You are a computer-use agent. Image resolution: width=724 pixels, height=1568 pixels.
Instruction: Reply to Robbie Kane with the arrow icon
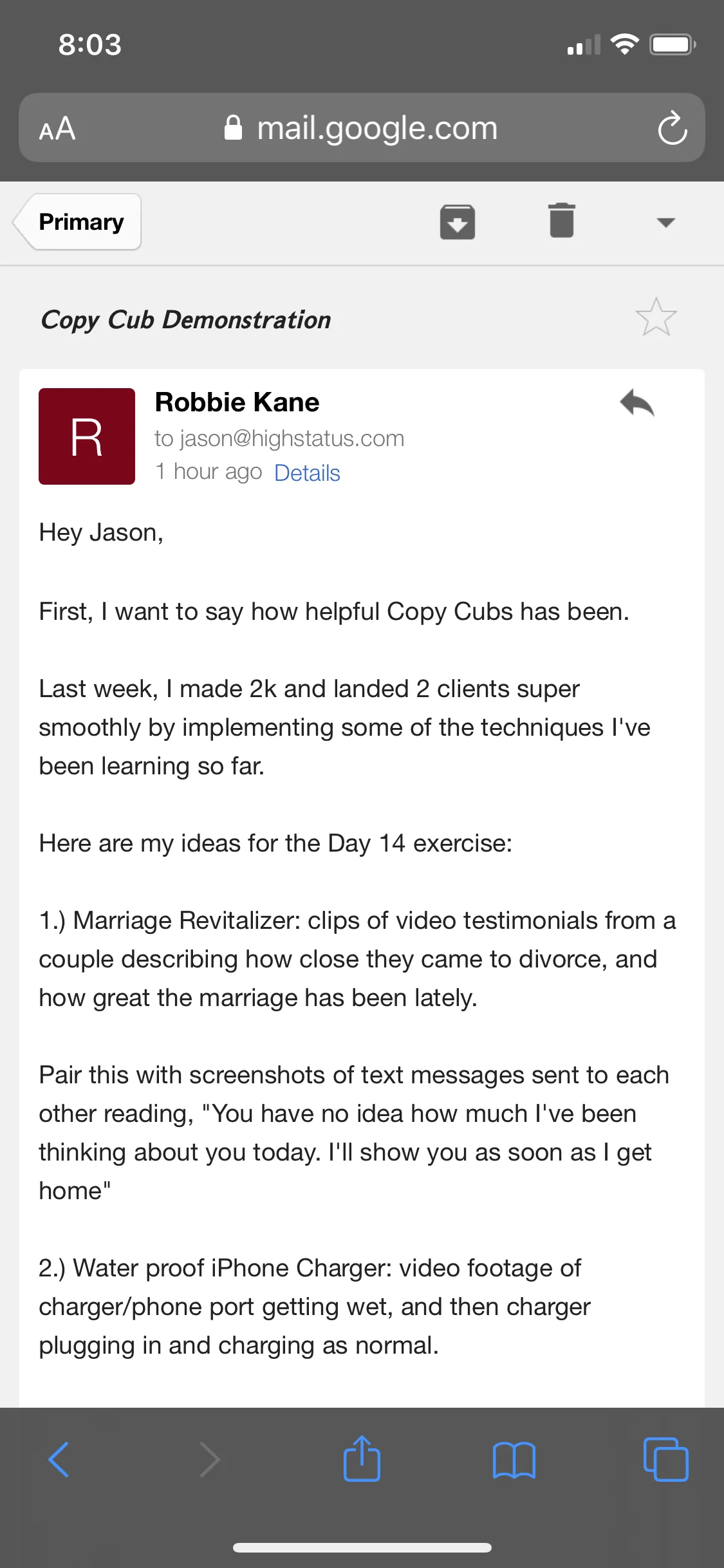coord(637,403)
